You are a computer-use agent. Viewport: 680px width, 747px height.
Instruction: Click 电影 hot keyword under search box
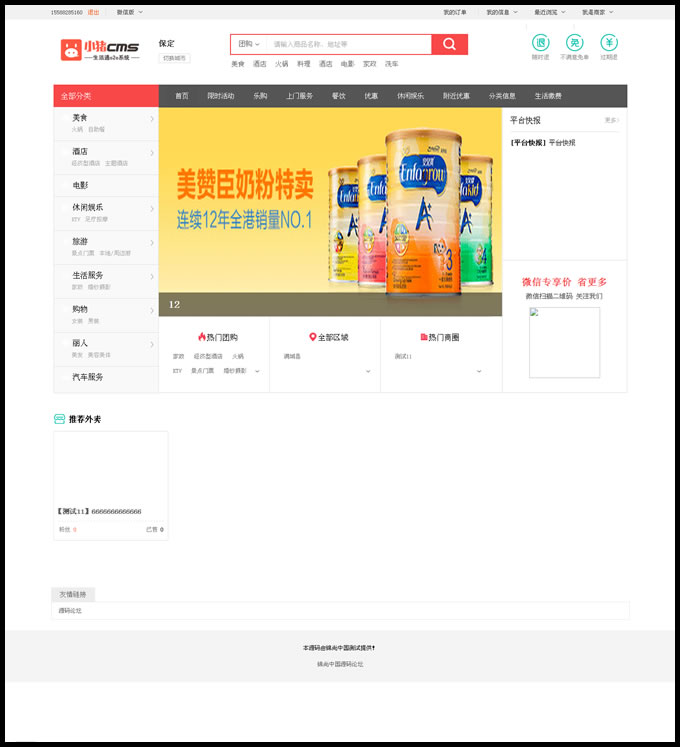pos(347,64)
